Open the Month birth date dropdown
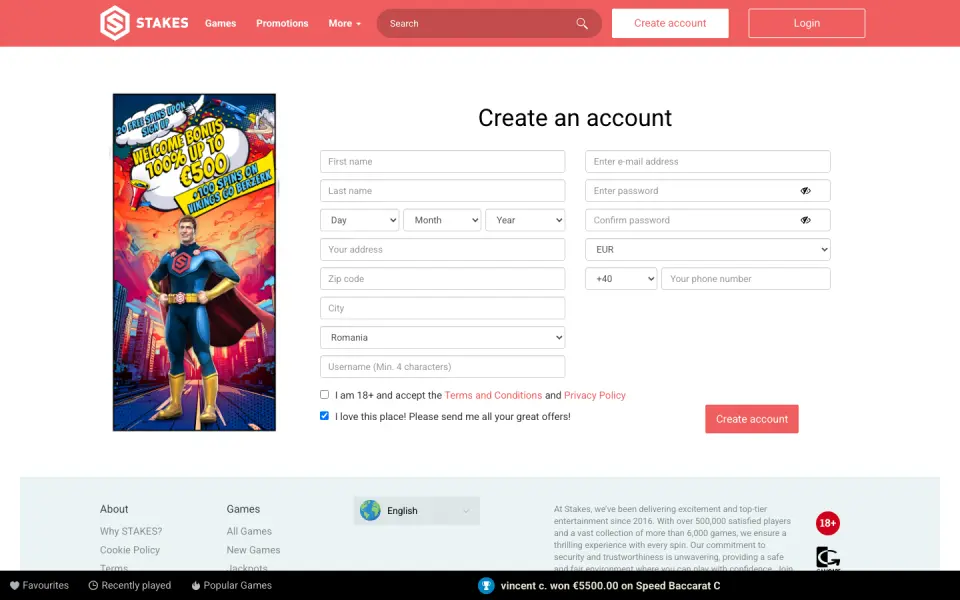The image size is (960, 600). [442, 220]
